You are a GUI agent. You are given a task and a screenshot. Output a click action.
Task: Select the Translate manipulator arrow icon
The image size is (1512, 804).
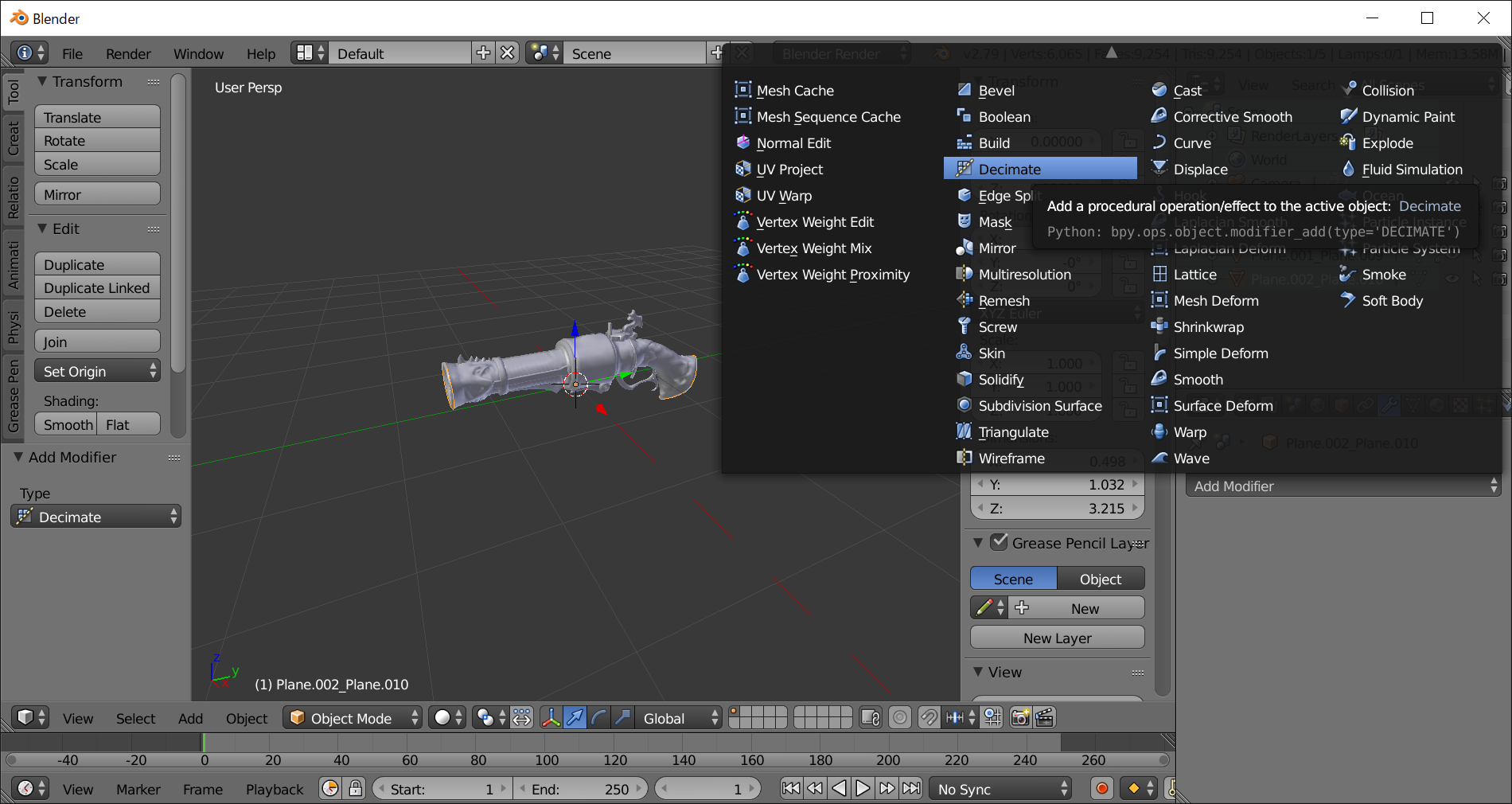(x=575, y=717)
